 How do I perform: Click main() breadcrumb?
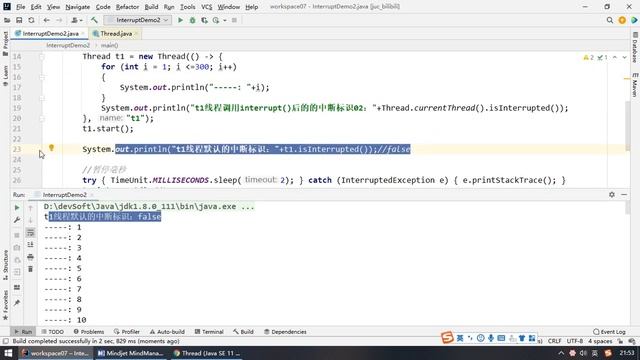click(x=109, y=45)
